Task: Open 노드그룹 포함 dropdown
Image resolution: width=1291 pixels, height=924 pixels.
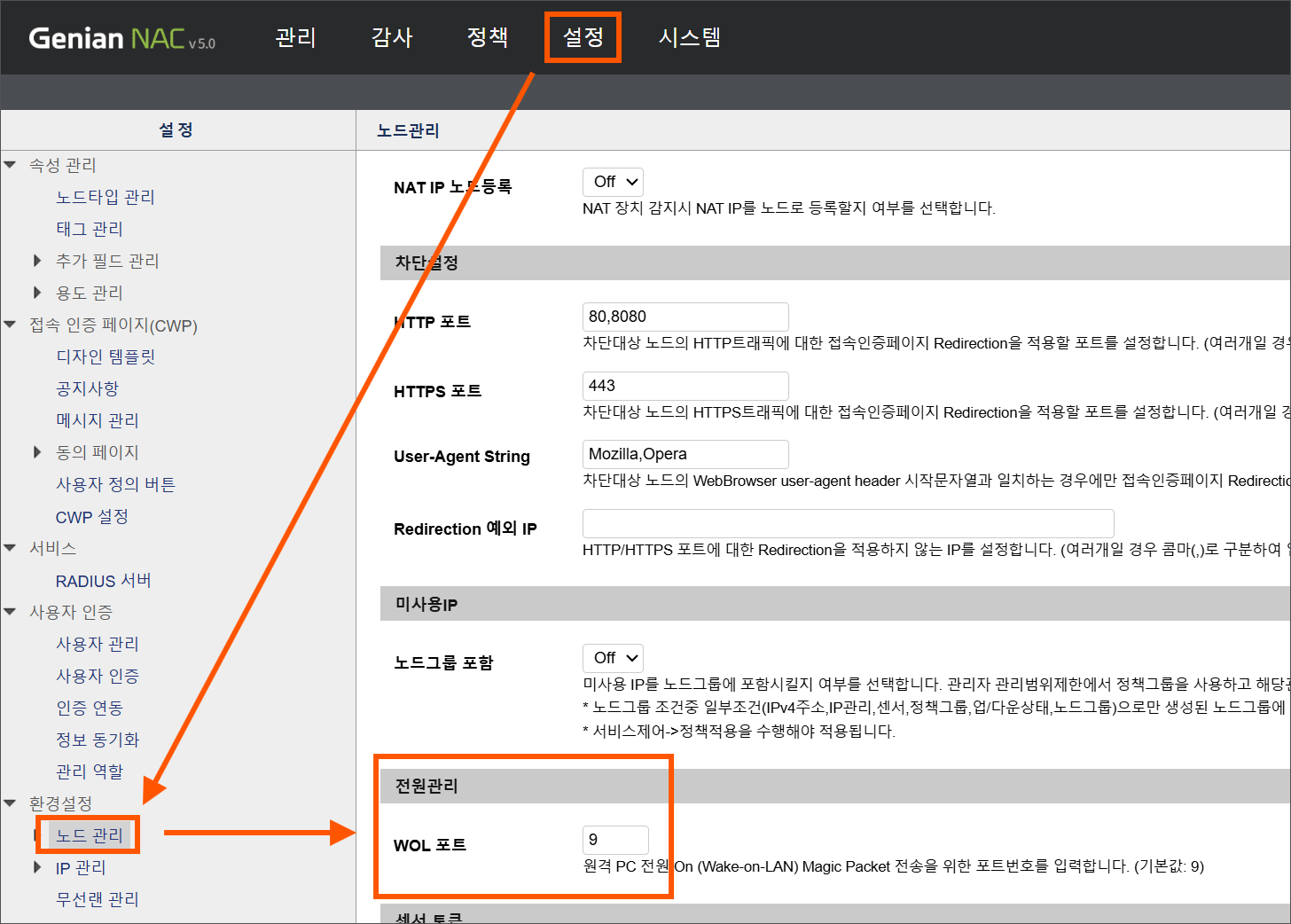Action: tap(613, 658)
